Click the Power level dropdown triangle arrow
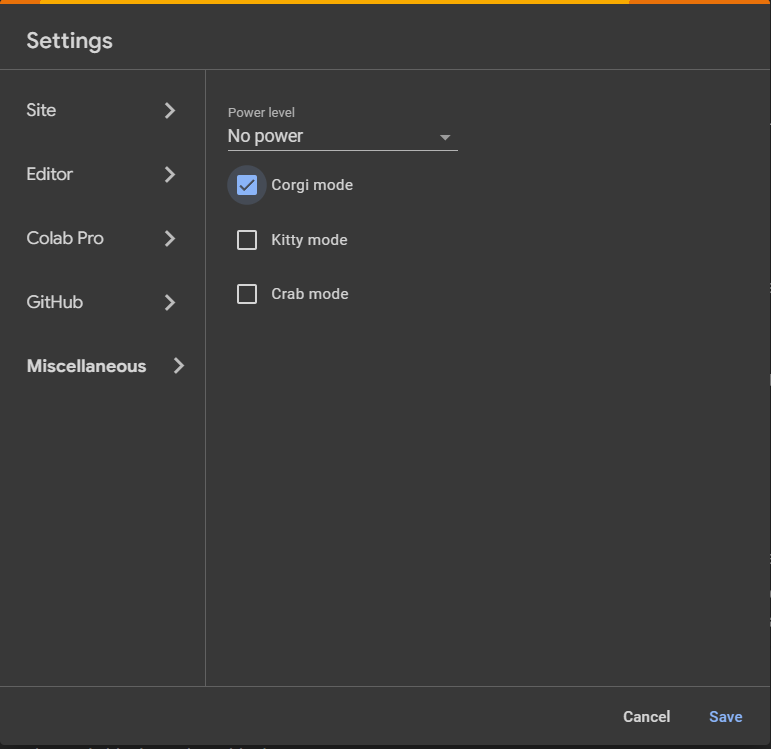The height and width of the screenshot is (749, 771). tap(445, 137)
